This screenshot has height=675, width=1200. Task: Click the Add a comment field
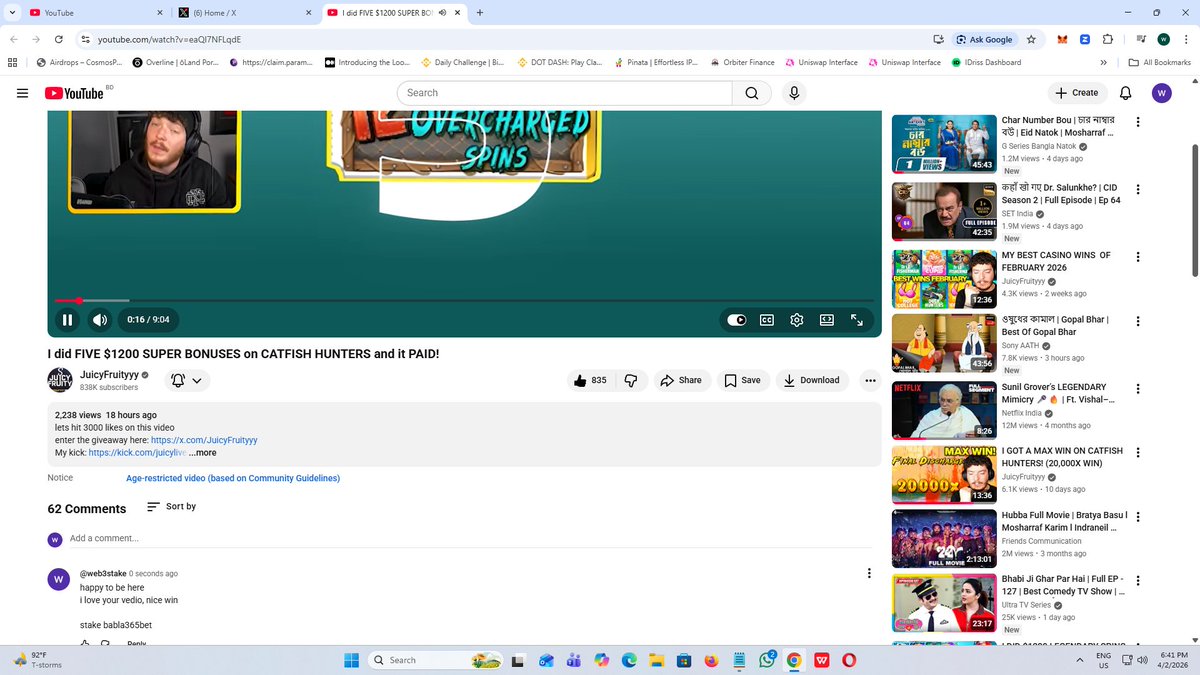pos(470,538)
